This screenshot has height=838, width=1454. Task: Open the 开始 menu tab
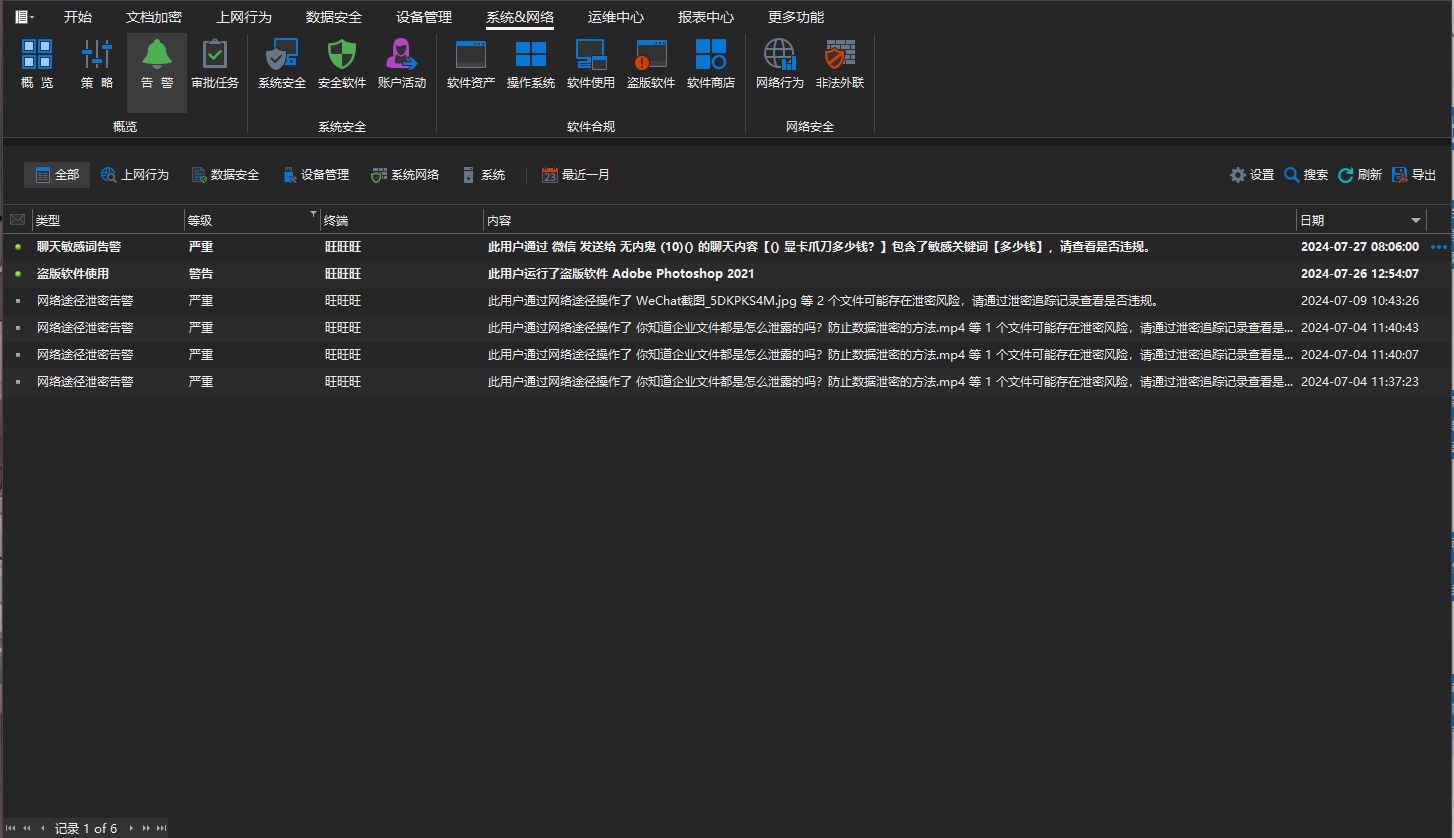click(x=78, y=17)
